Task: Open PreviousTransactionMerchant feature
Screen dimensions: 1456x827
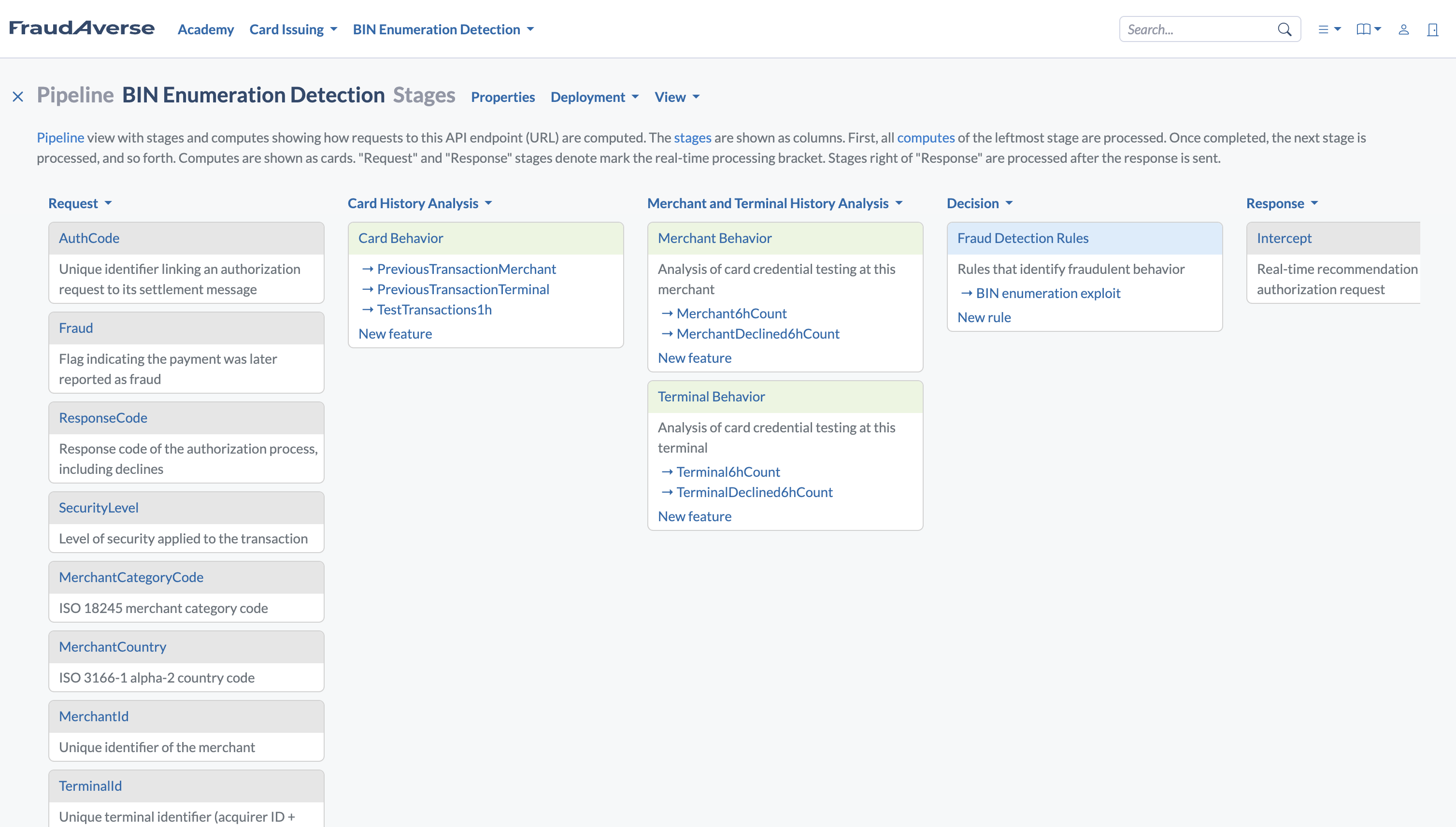Action: [x=466, y=269]
